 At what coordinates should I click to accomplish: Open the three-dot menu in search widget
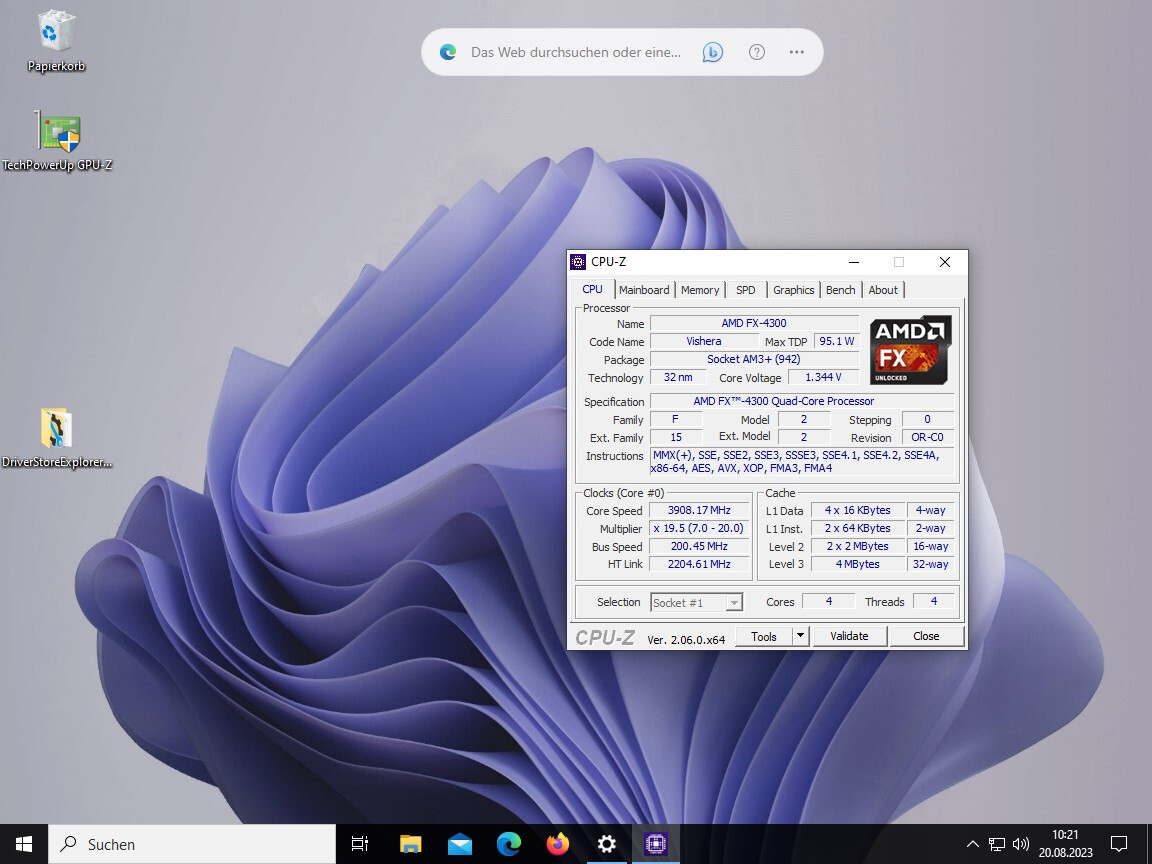coord(796,52)
